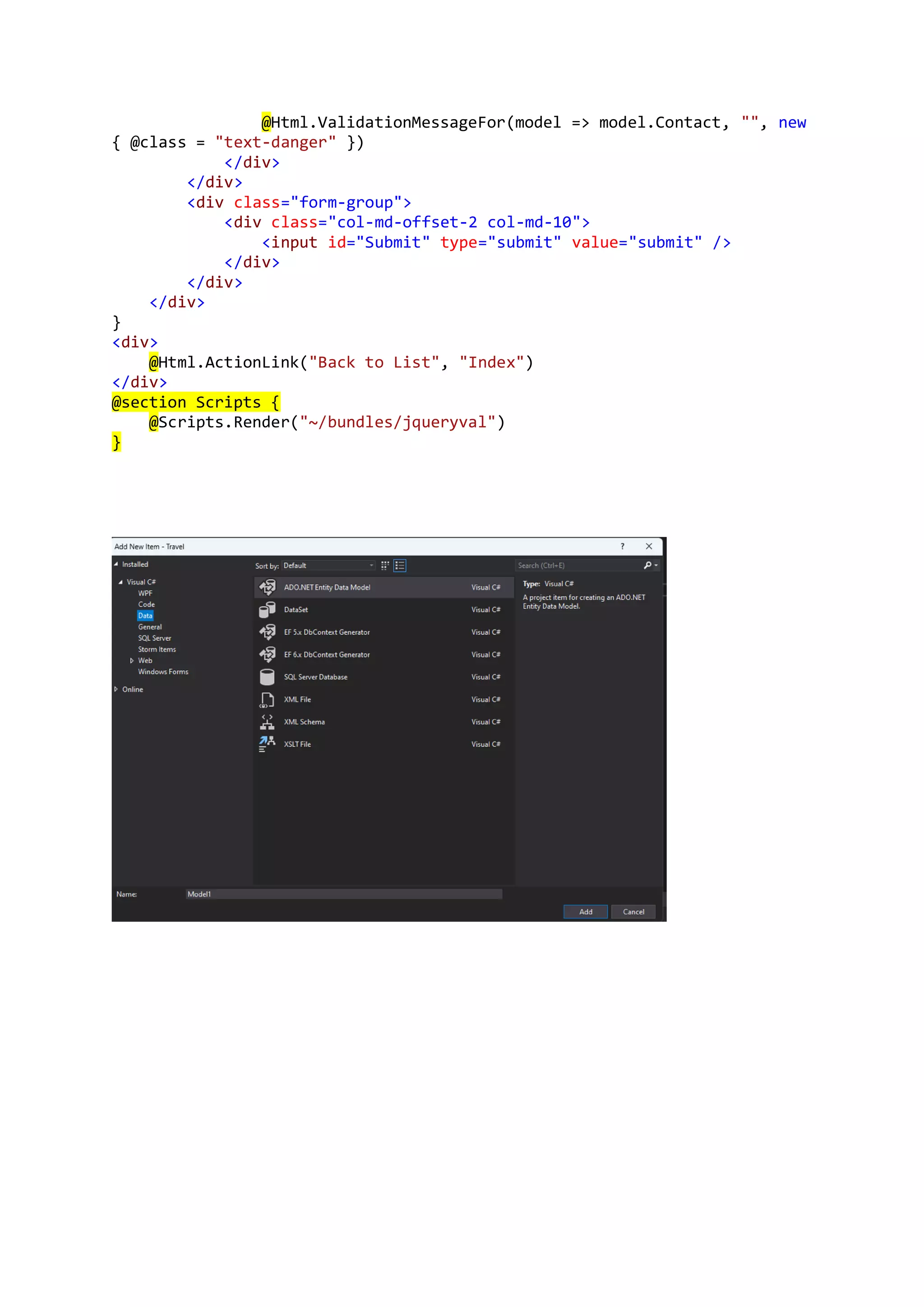Click Visual C# beside XSLT File
The width and height of the screenshot is (924, 1307).
[486, 744]
